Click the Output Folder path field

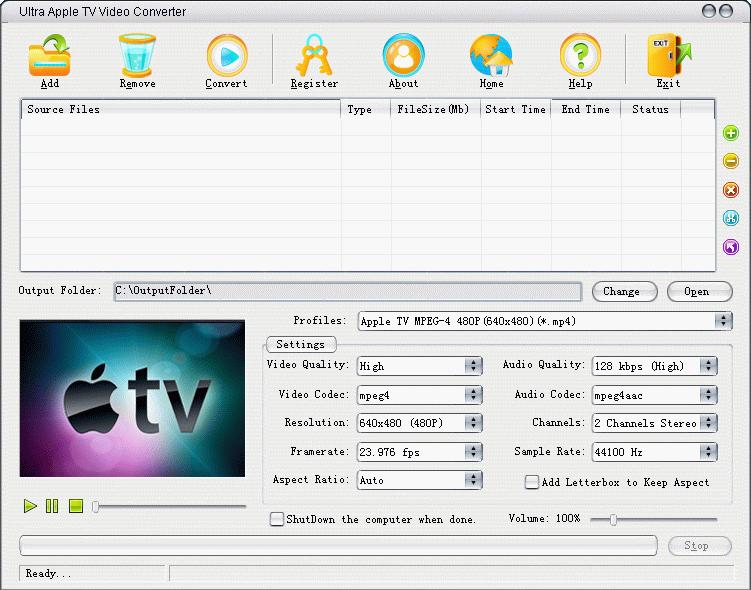pos(348,291)
